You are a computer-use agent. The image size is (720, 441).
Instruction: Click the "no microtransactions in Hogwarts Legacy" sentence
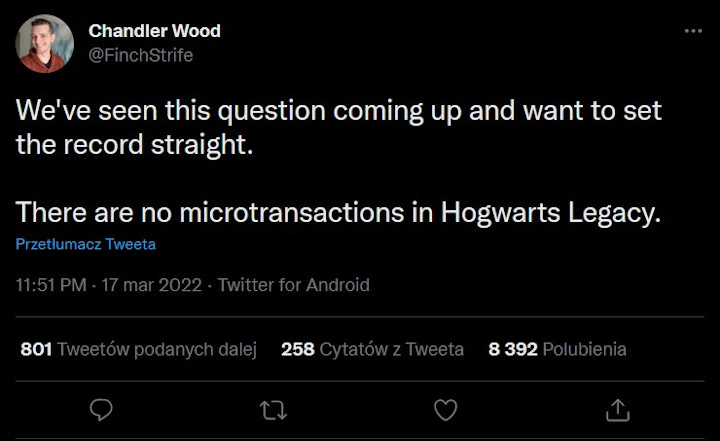[338, 213]
